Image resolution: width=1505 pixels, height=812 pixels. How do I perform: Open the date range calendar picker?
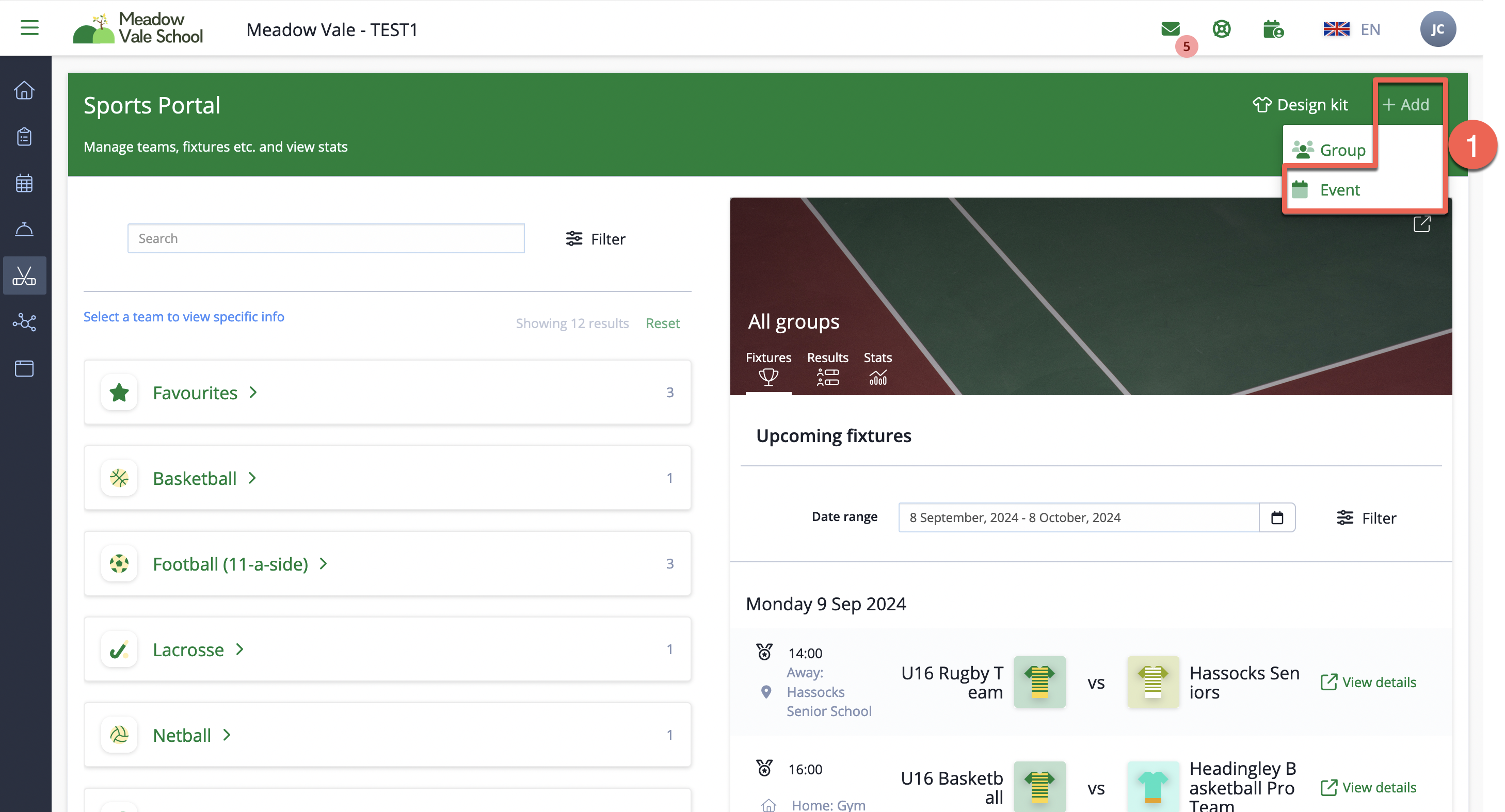1277,517
